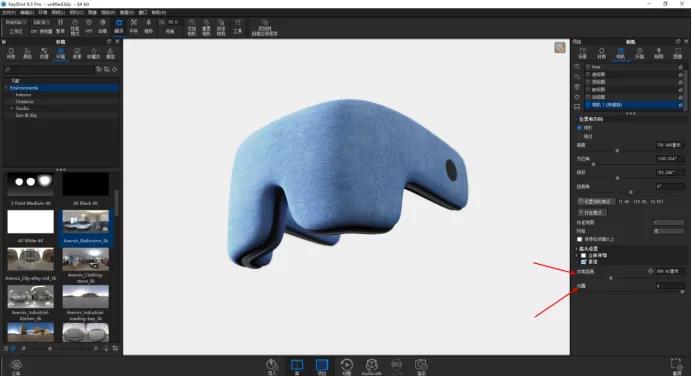Screen dimensions: 692x376
Task: Select the Sun & Sky folder
Action: click(x=26, y=115)
